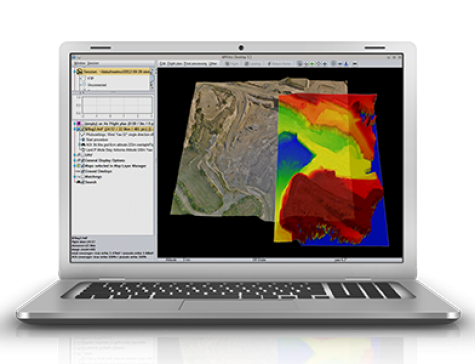
Task: Click the Flight toolbar button
Action: [x=232, y=64]
